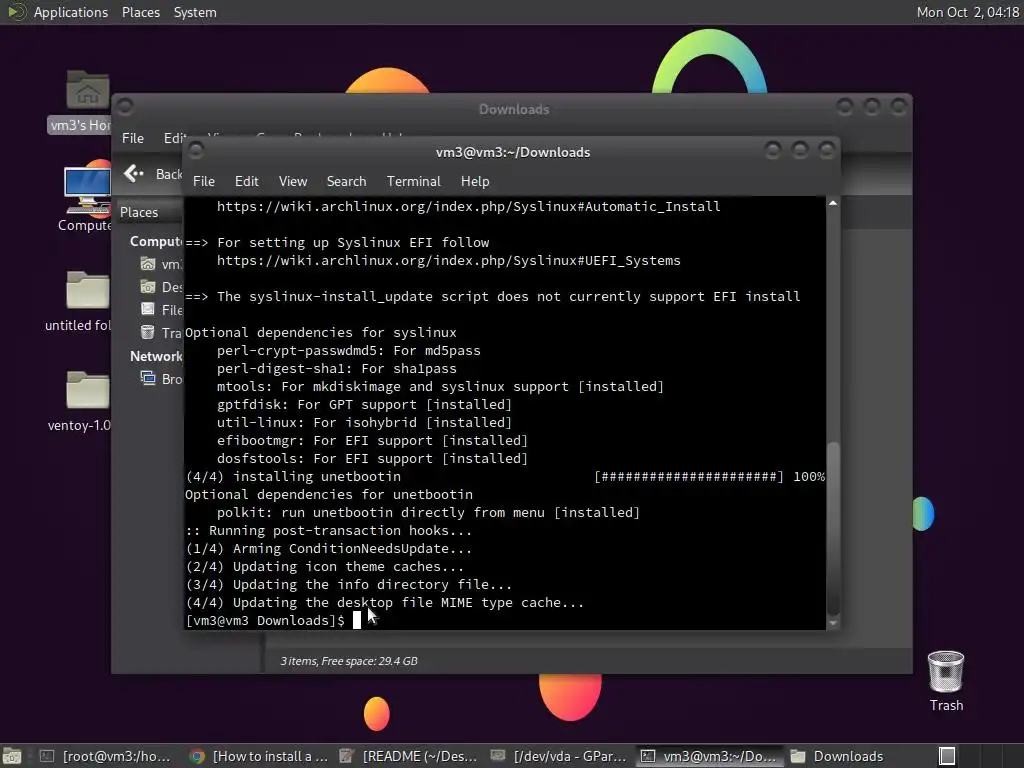
Task: Click MATE logo icon in top panel
Action: pos(16,12)
